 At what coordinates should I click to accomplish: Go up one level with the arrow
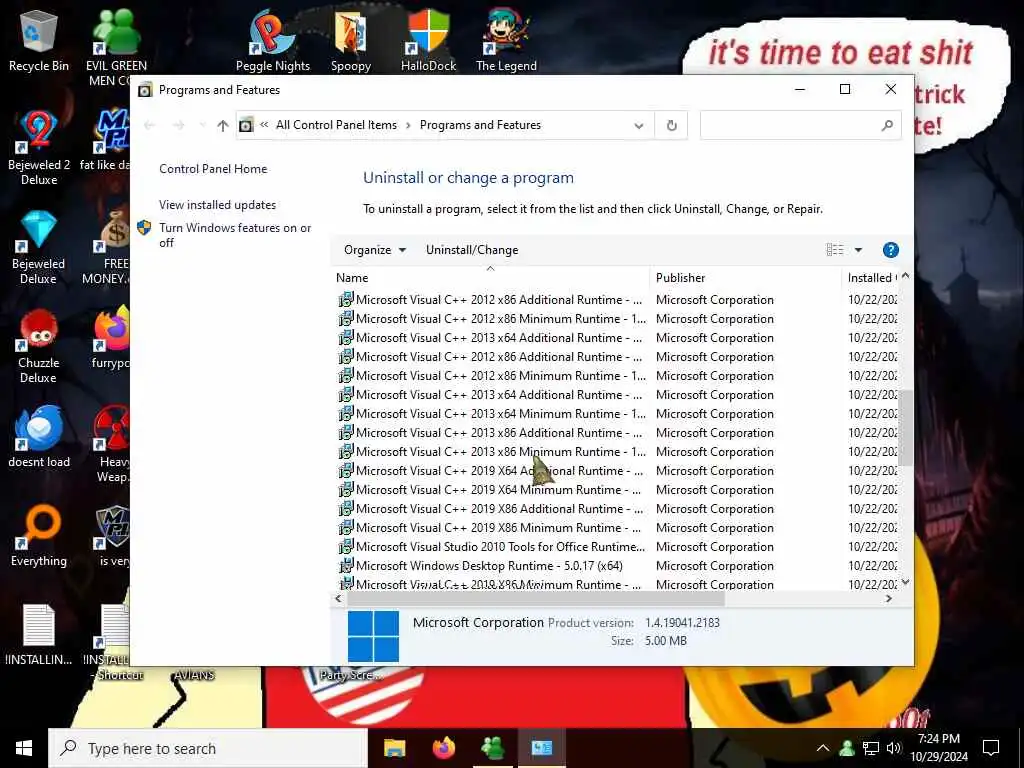(x=223, y=125)
